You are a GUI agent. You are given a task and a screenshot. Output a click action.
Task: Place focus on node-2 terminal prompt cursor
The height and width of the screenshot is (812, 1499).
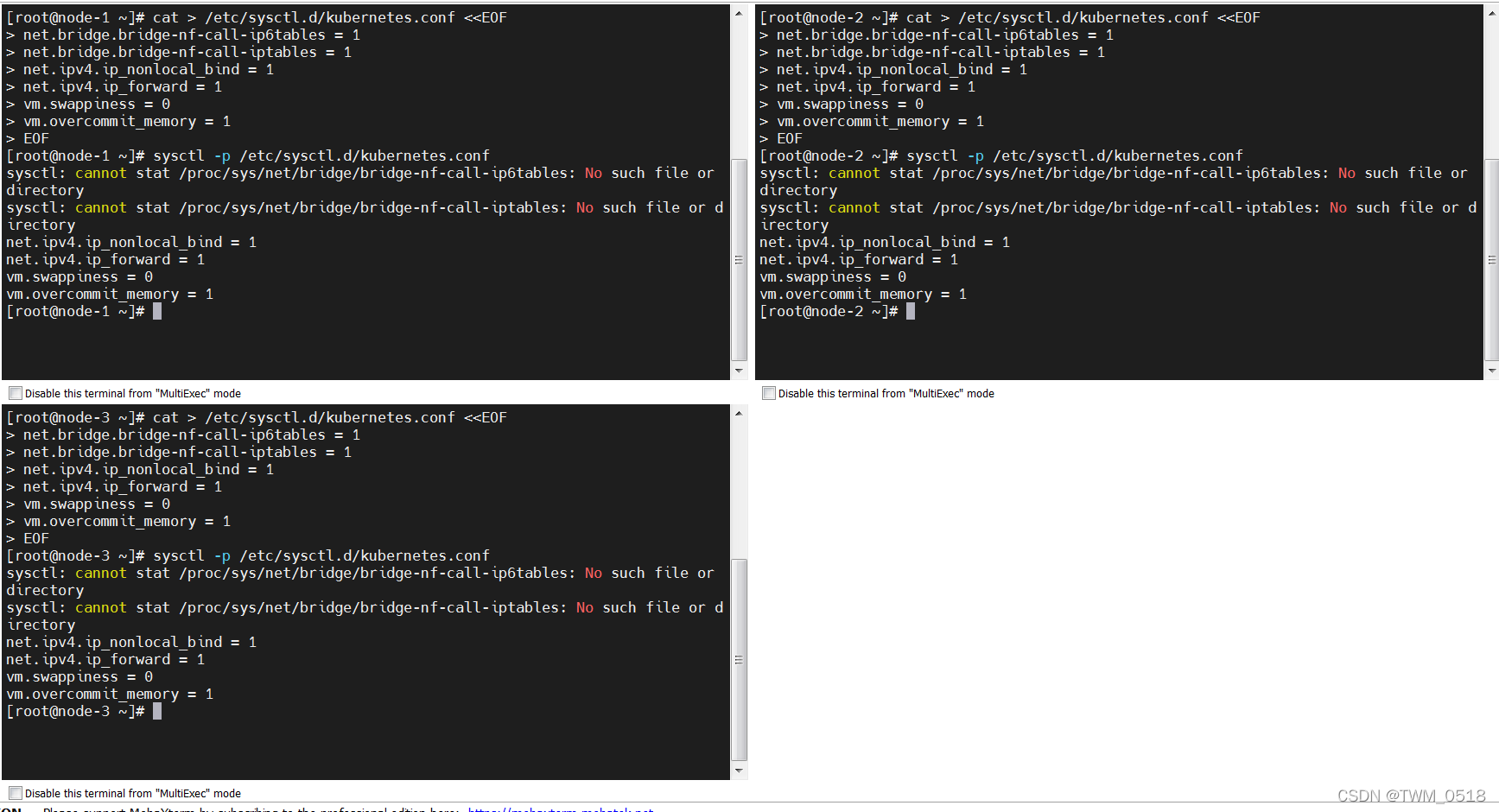point(911,312)
